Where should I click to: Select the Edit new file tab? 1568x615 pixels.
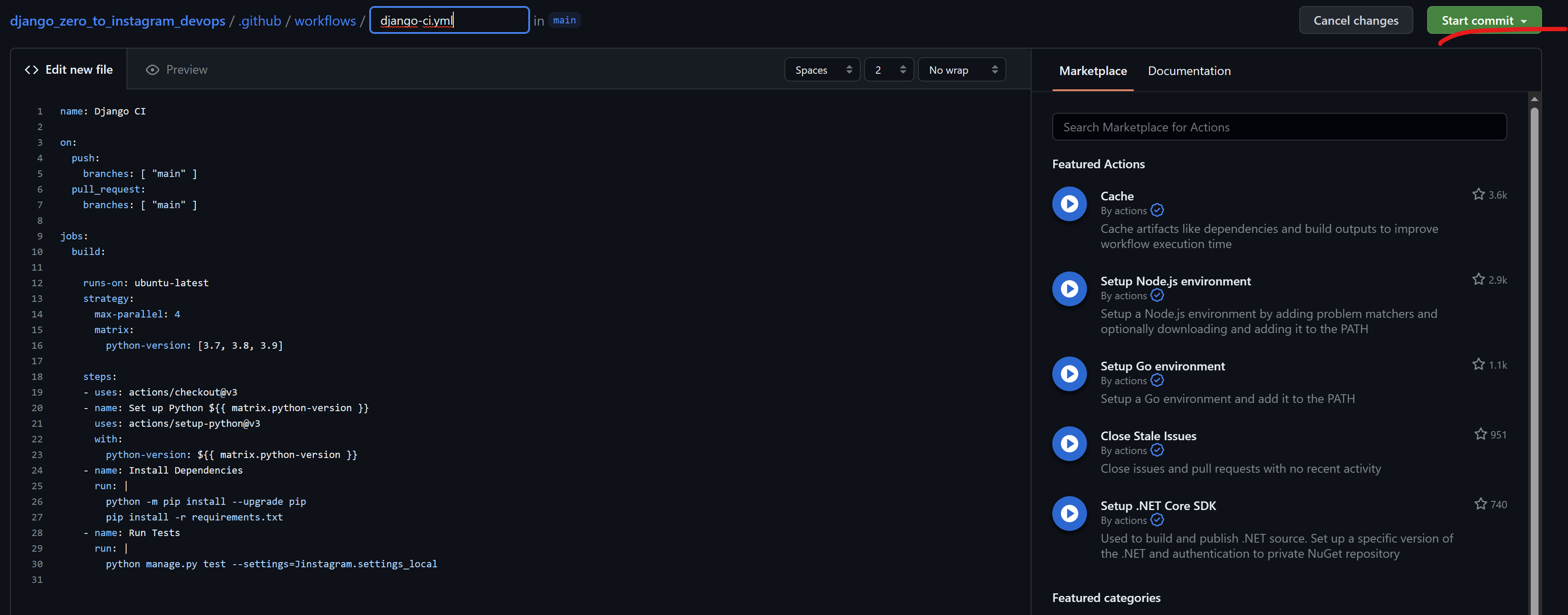(69, 70)
